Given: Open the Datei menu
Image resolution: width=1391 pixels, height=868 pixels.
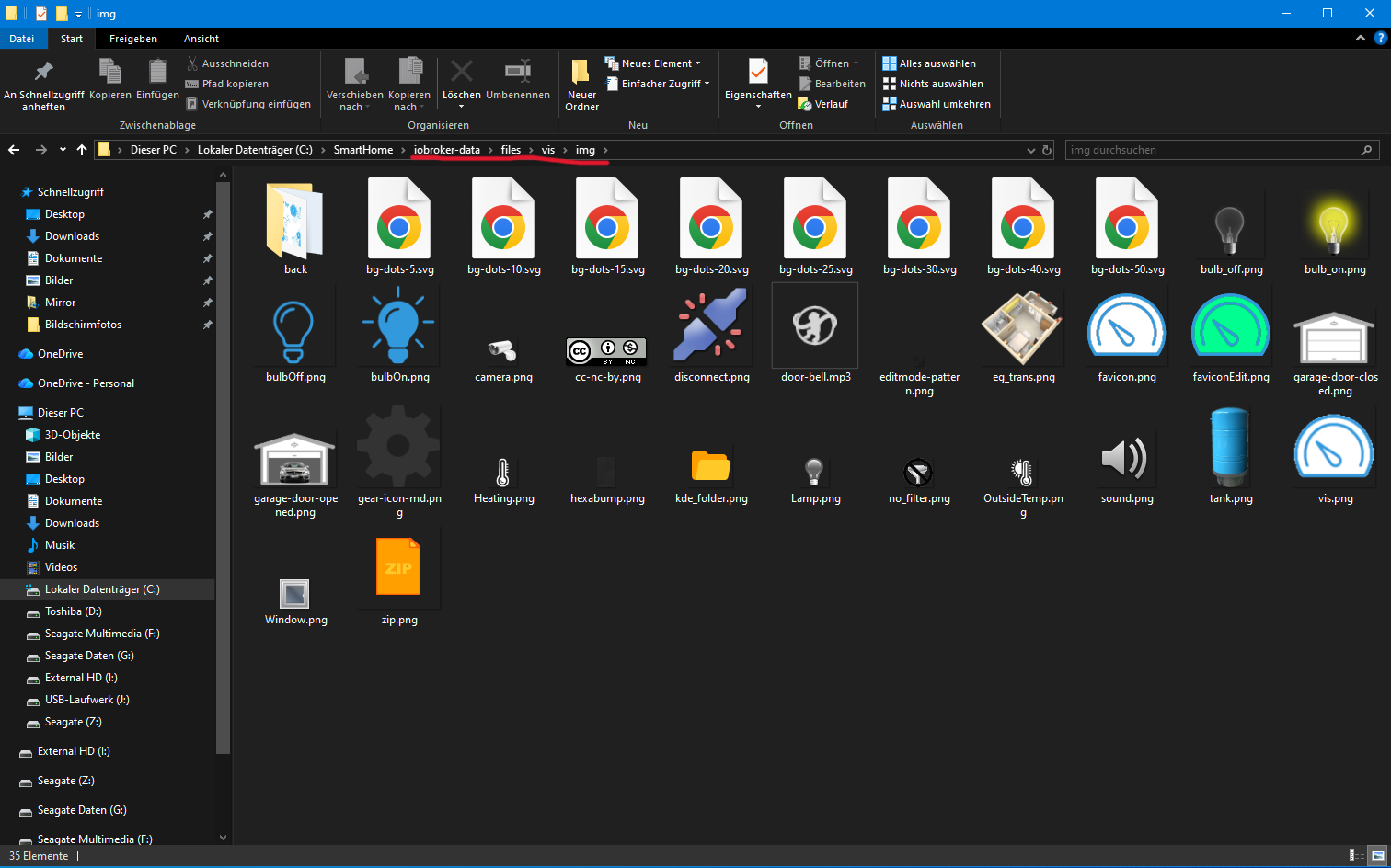Looking at the screenshot, I should point(22,38).
